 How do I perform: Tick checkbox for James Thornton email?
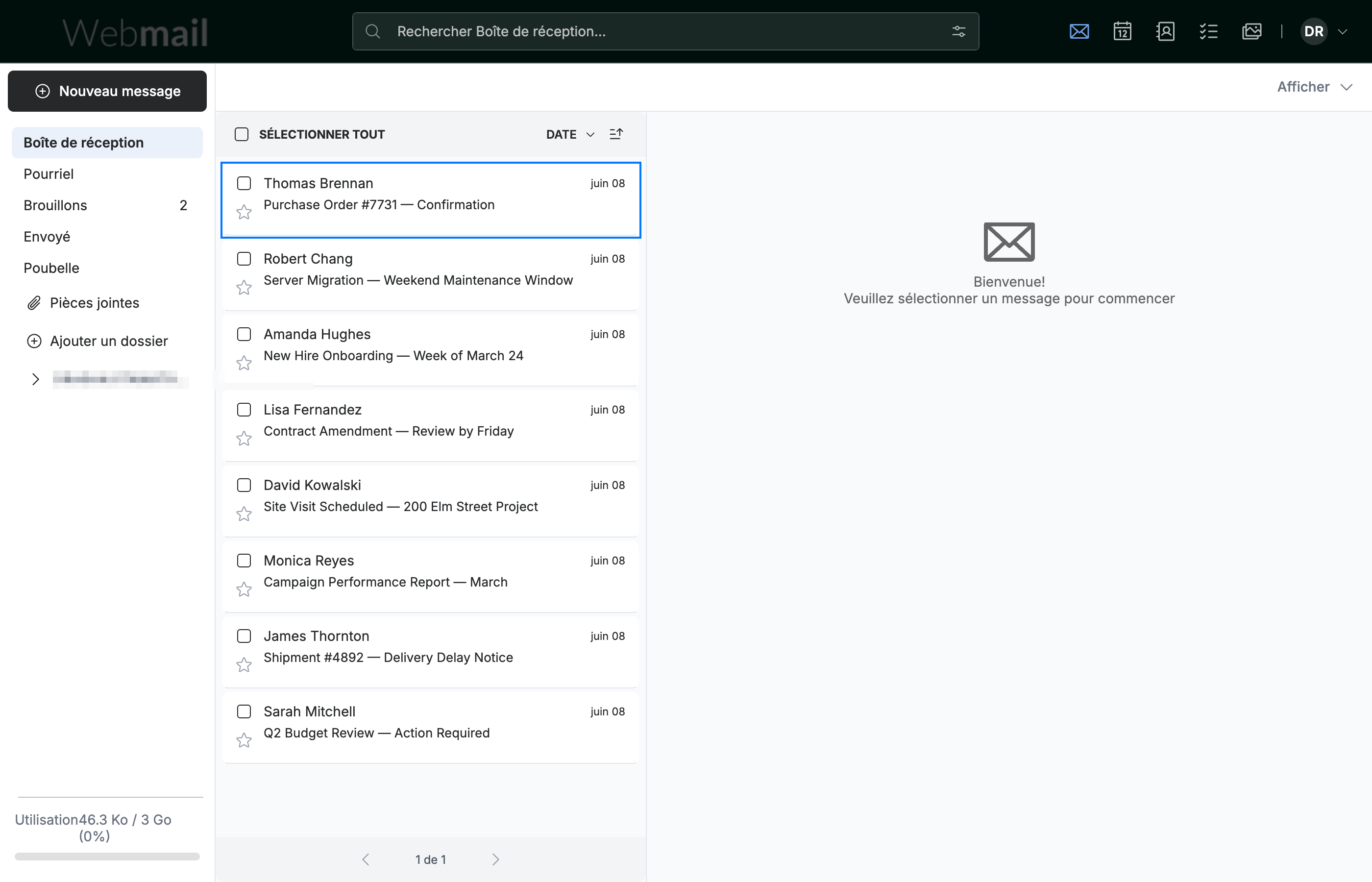point(244,636)
